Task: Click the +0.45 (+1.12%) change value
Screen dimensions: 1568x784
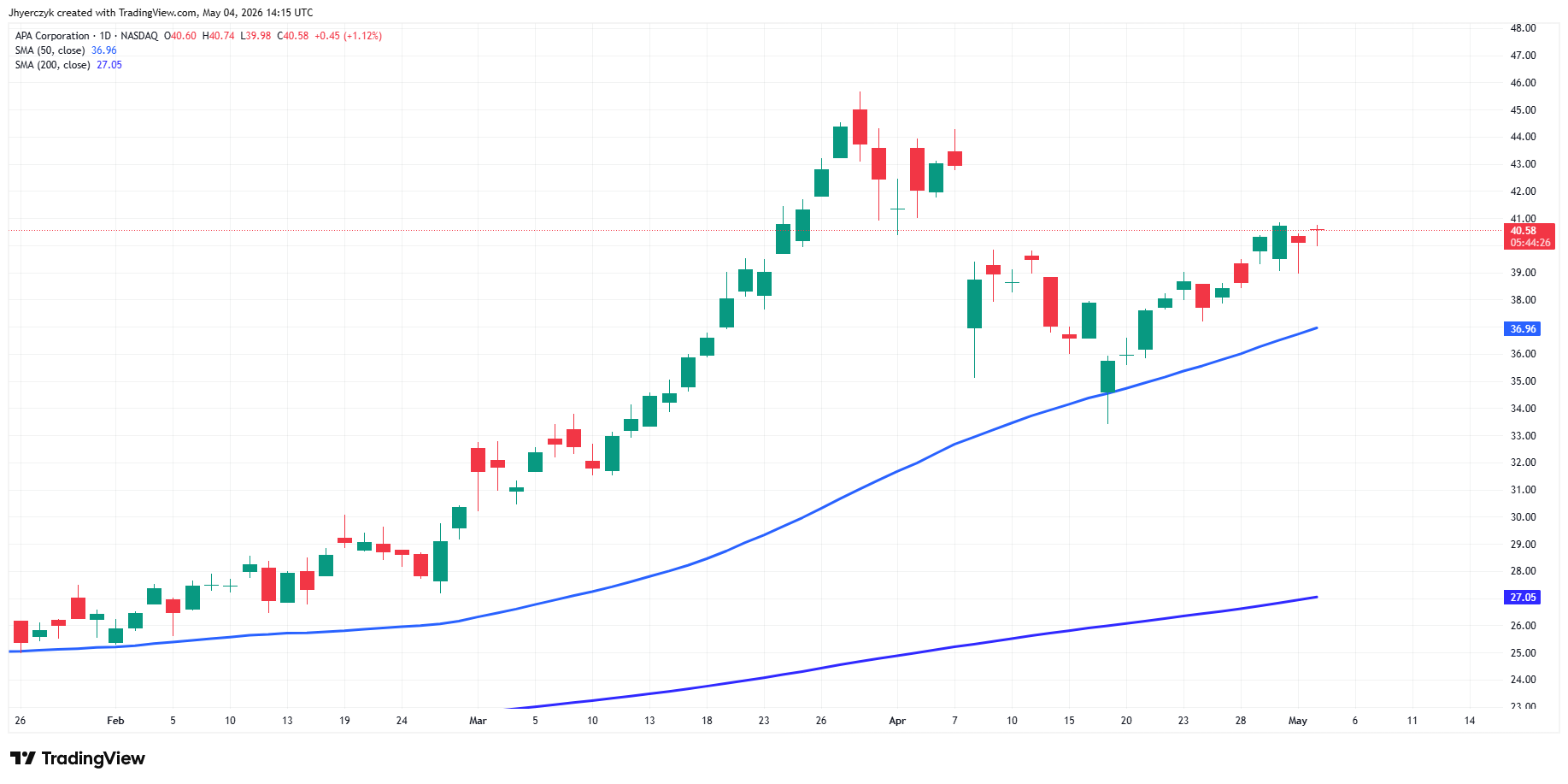Action: [348, 36]
